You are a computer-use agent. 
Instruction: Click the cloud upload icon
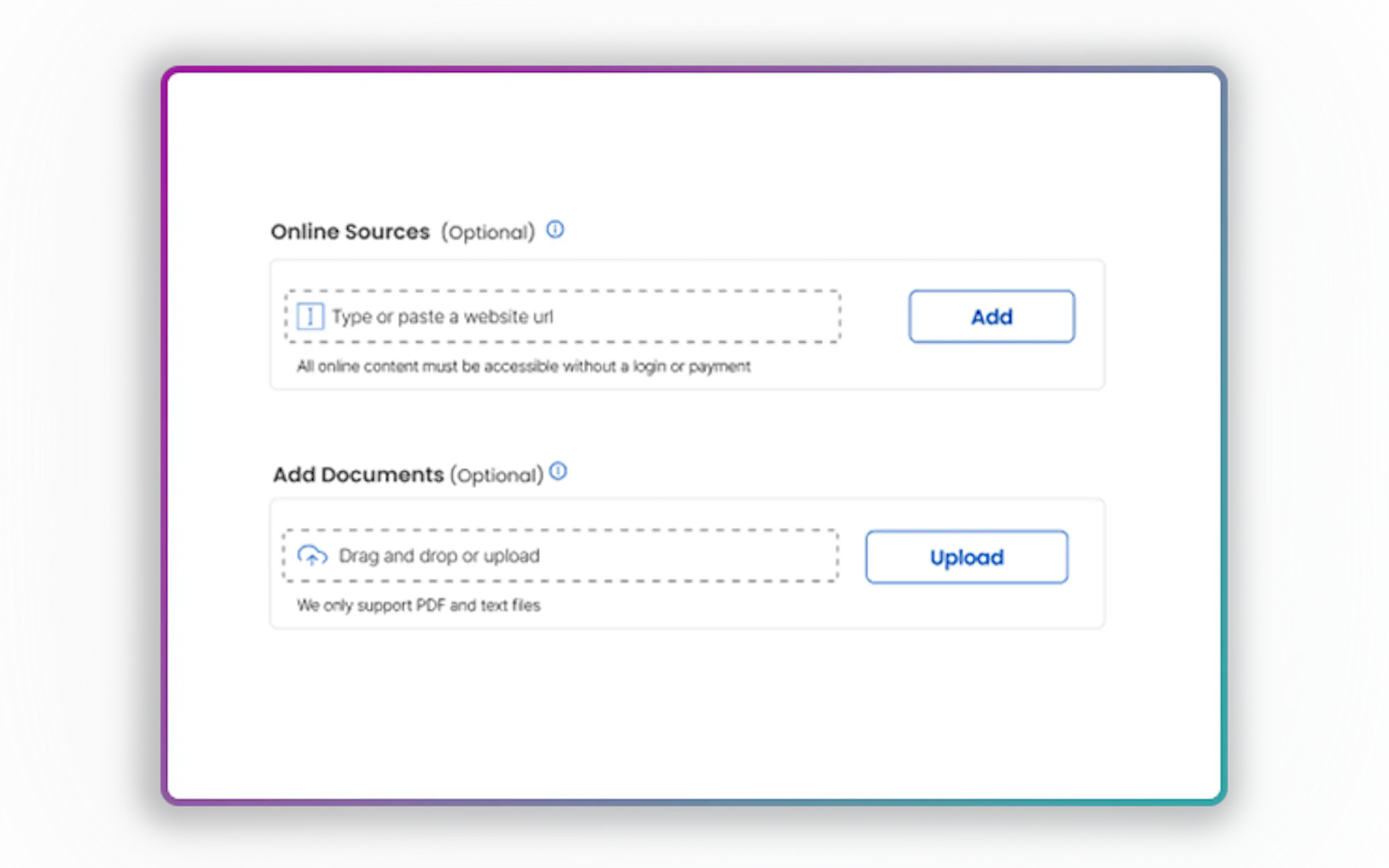coord(312,555)
